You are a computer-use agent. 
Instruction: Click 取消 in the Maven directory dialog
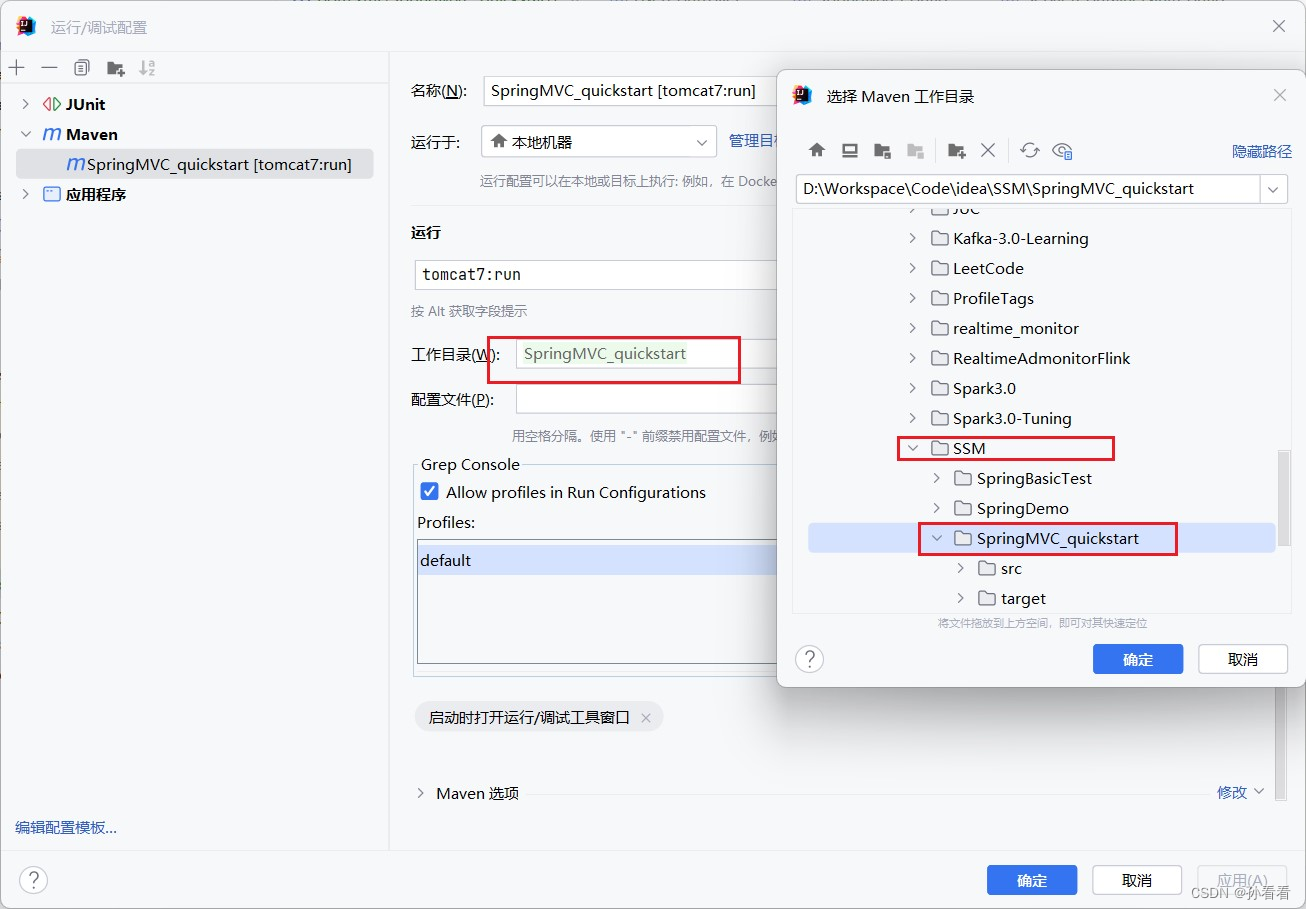tap(1243, 659)
